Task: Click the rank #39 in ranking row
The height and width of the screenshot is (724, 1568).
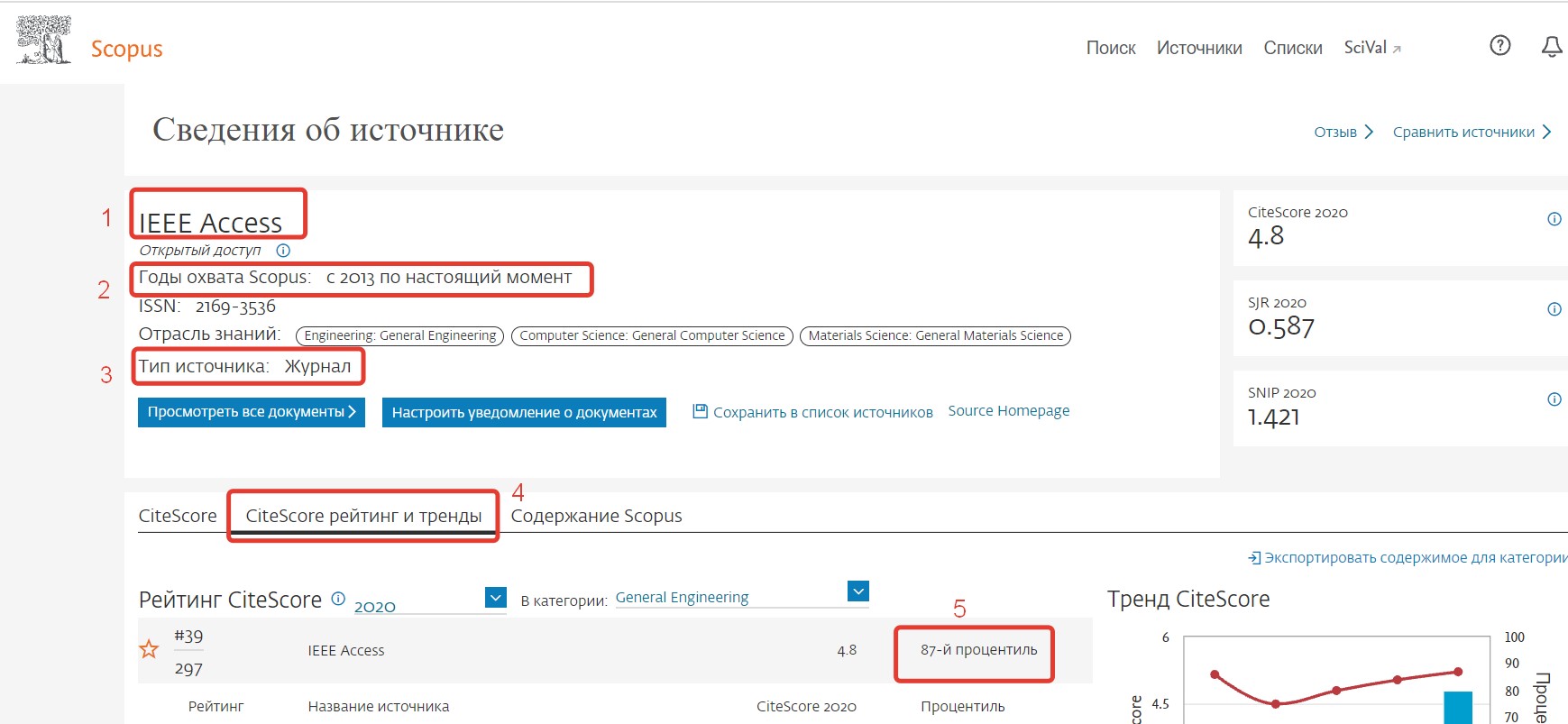Action: (x=188, y=636)
